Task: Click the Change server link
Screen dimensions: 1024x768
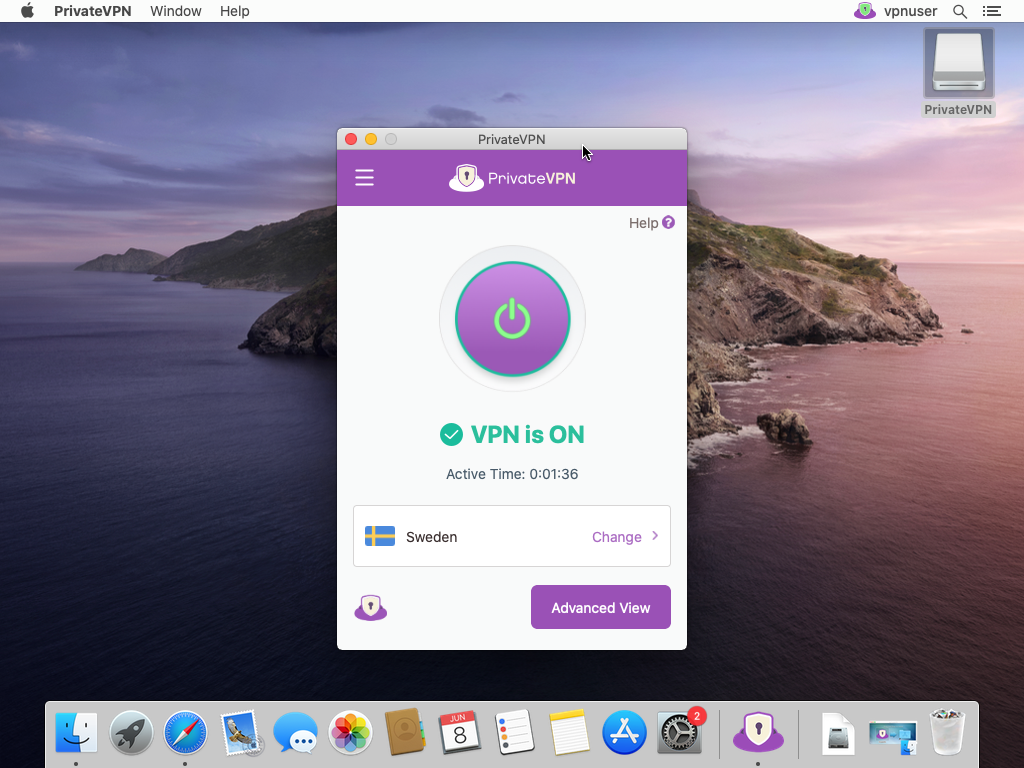Action: tap(616, 537)
